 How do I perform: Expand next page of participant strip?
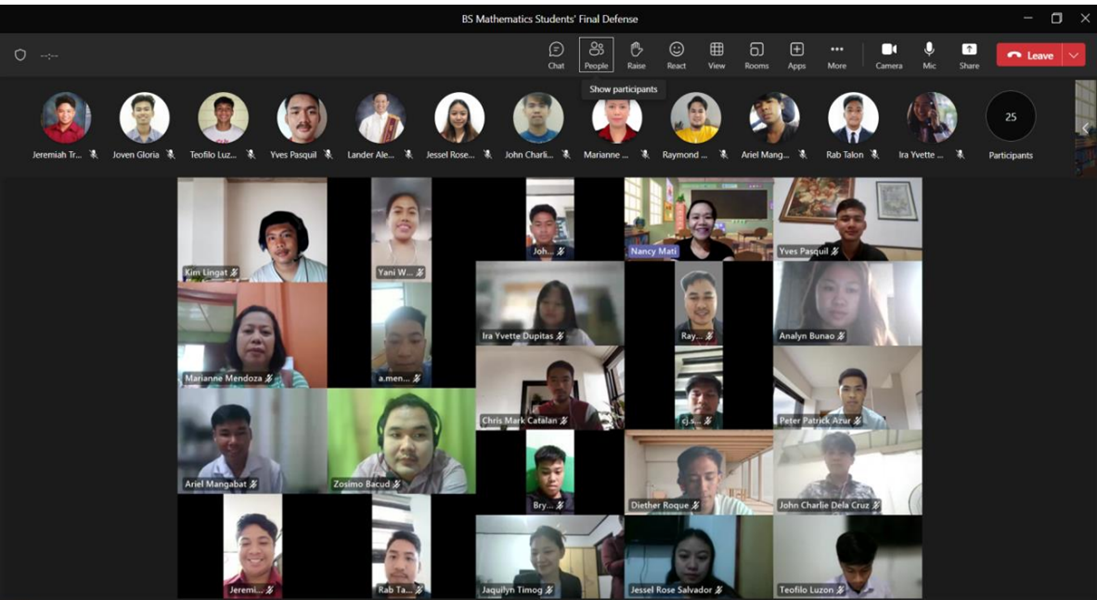click(1085, 128)
